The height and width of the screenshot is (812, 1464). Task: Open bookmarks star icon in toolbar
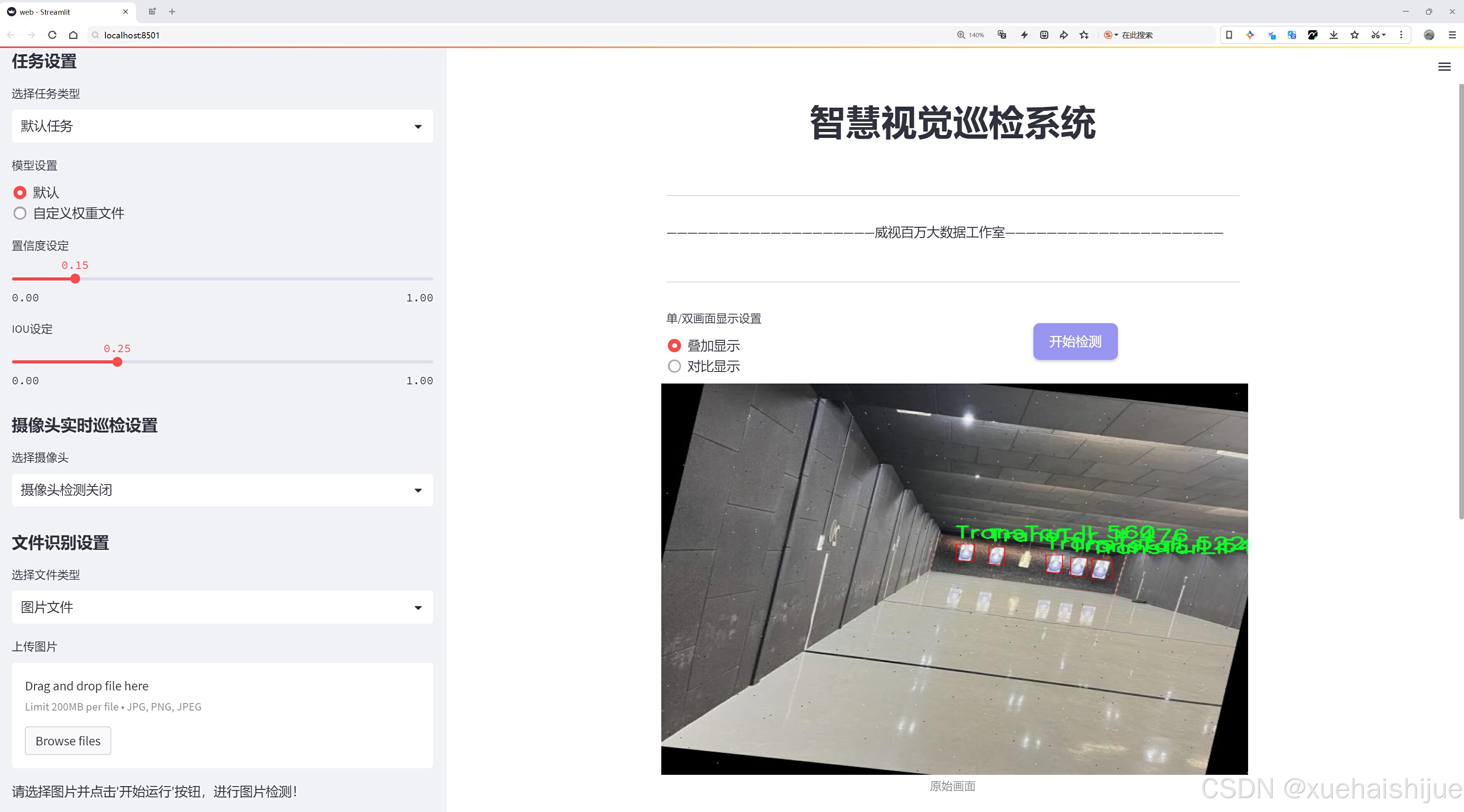point(1355,34)
